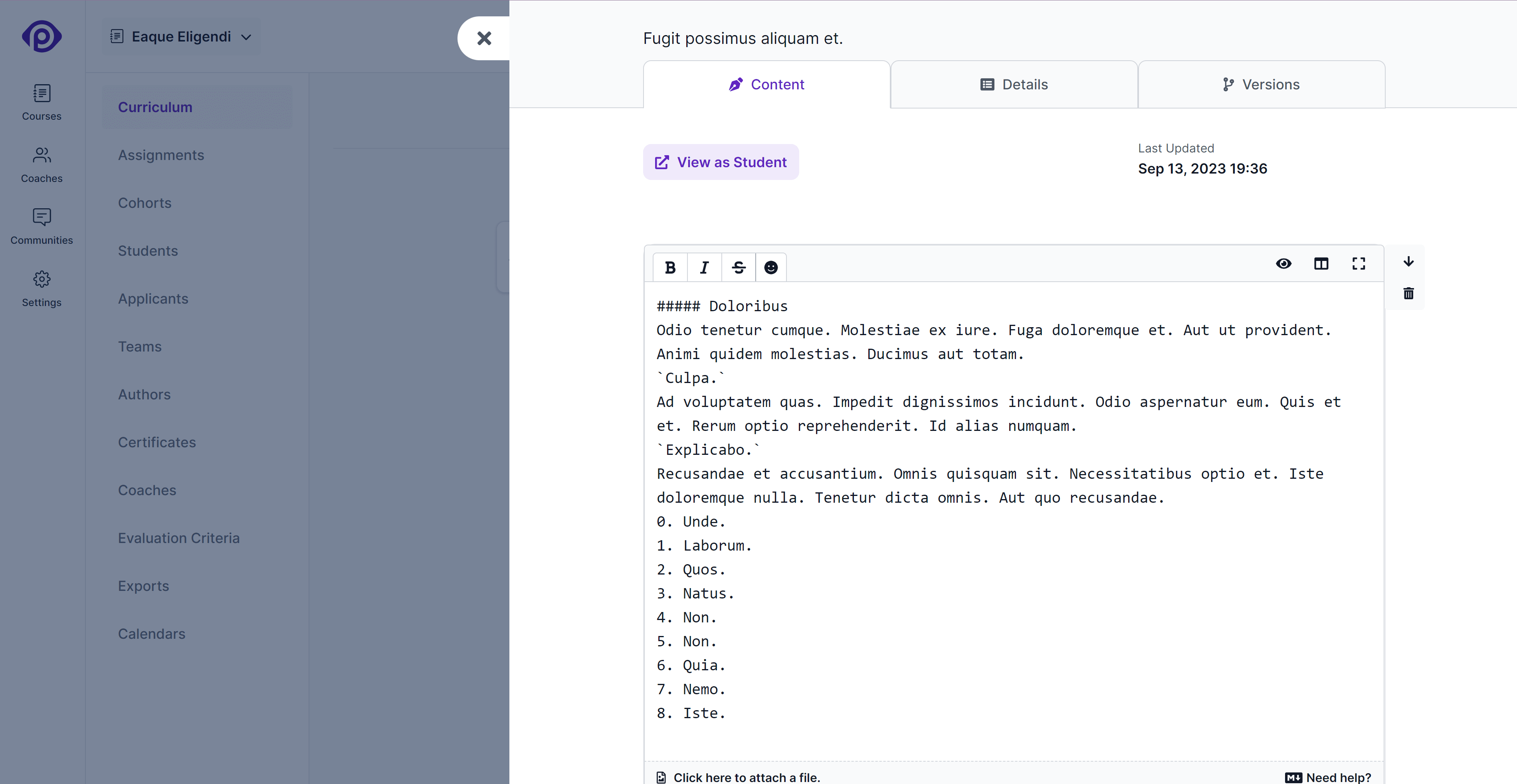Apply italic formatting in the editor toolbar

click(x=704, y=267)
